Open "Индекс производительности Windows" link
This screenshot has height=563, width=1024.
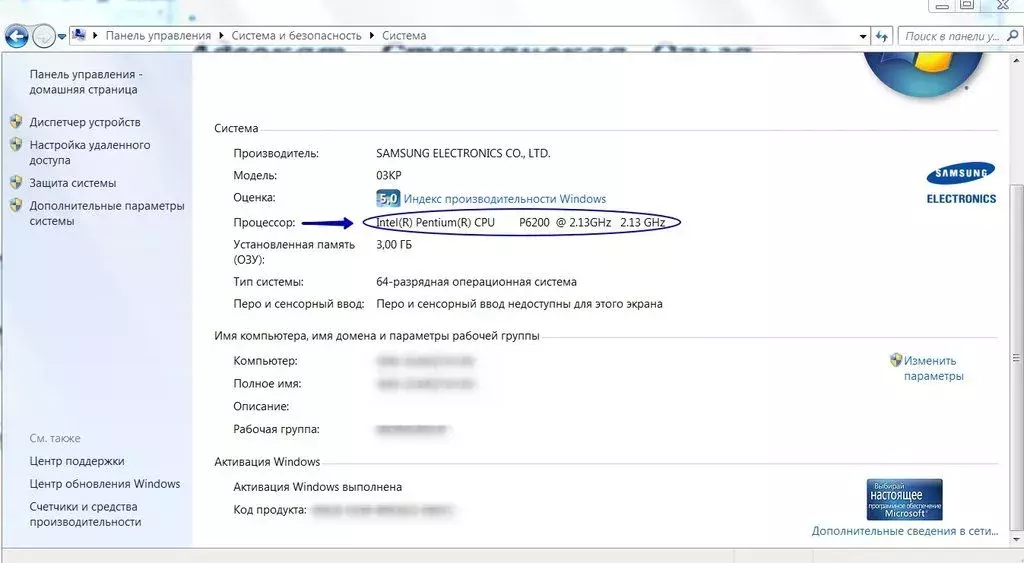[x=504, y=199]
